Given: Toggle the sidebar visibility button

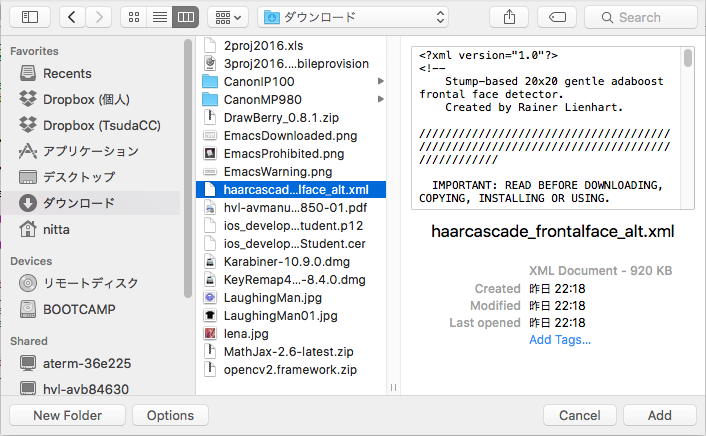Looking at the screenshot, I should [x=30, y=17].
